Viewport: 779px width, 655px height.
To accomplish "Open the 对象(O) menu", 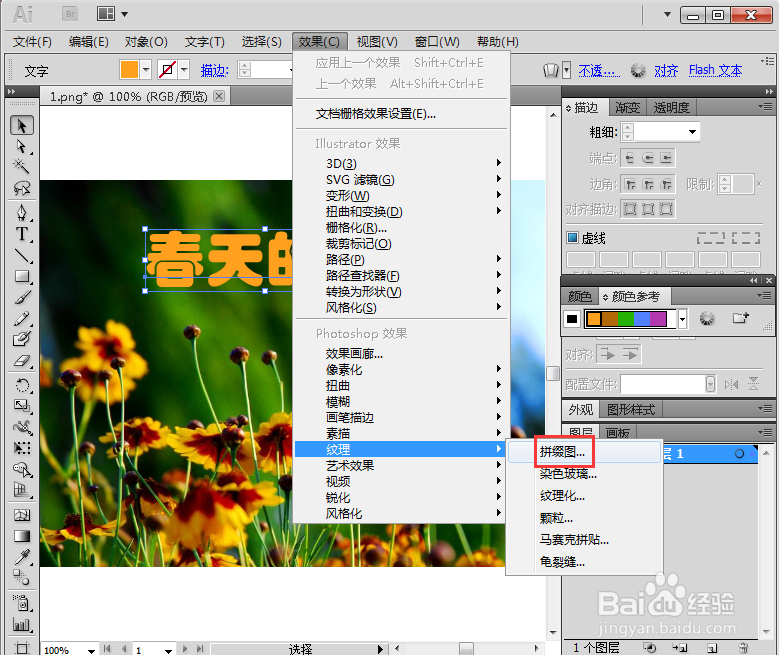I will tap(146, 42).
